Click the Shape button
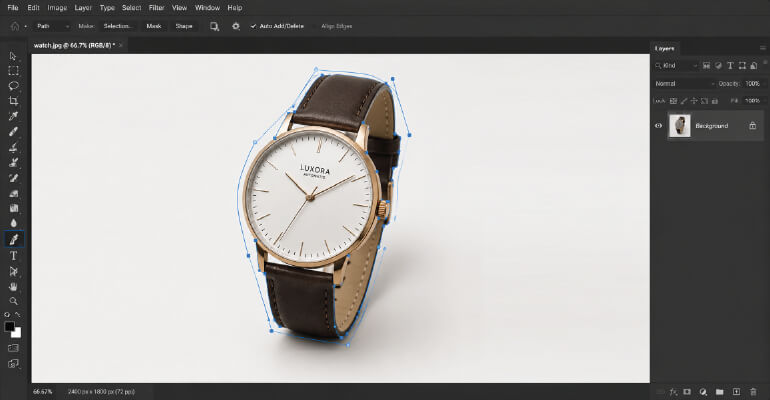The image size is (770, 400). tap(184, 27)
